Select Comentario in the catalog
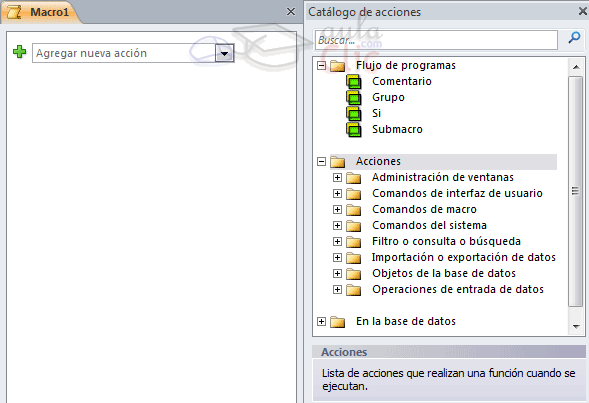The height and width of the screenshot is (403, 589). 402,81
